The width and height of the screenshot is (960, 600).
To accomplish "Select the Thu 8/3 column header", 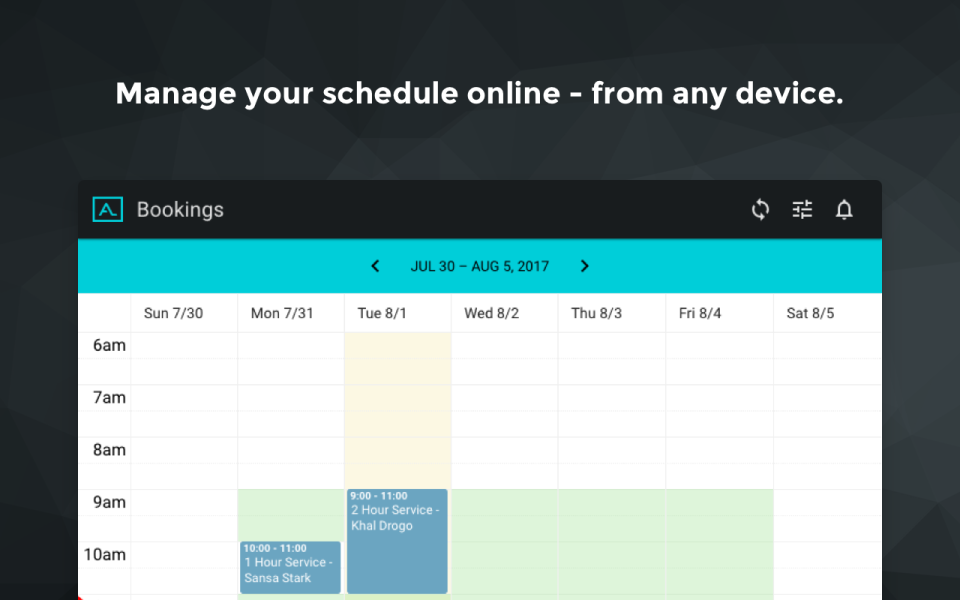I will tap(596, 313).
